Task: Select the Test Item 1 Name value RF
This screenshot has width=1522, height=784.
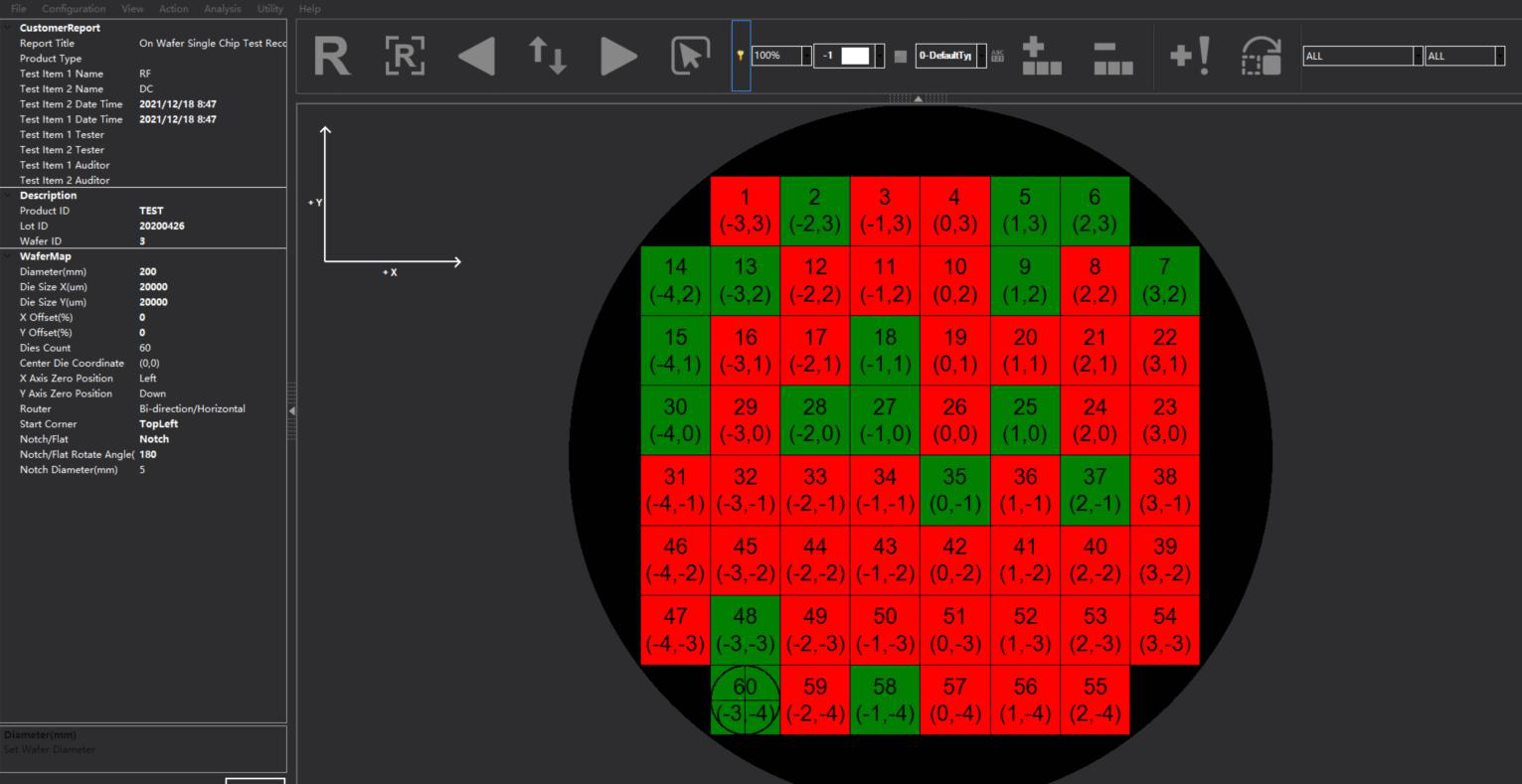Action: pos(145,74)
